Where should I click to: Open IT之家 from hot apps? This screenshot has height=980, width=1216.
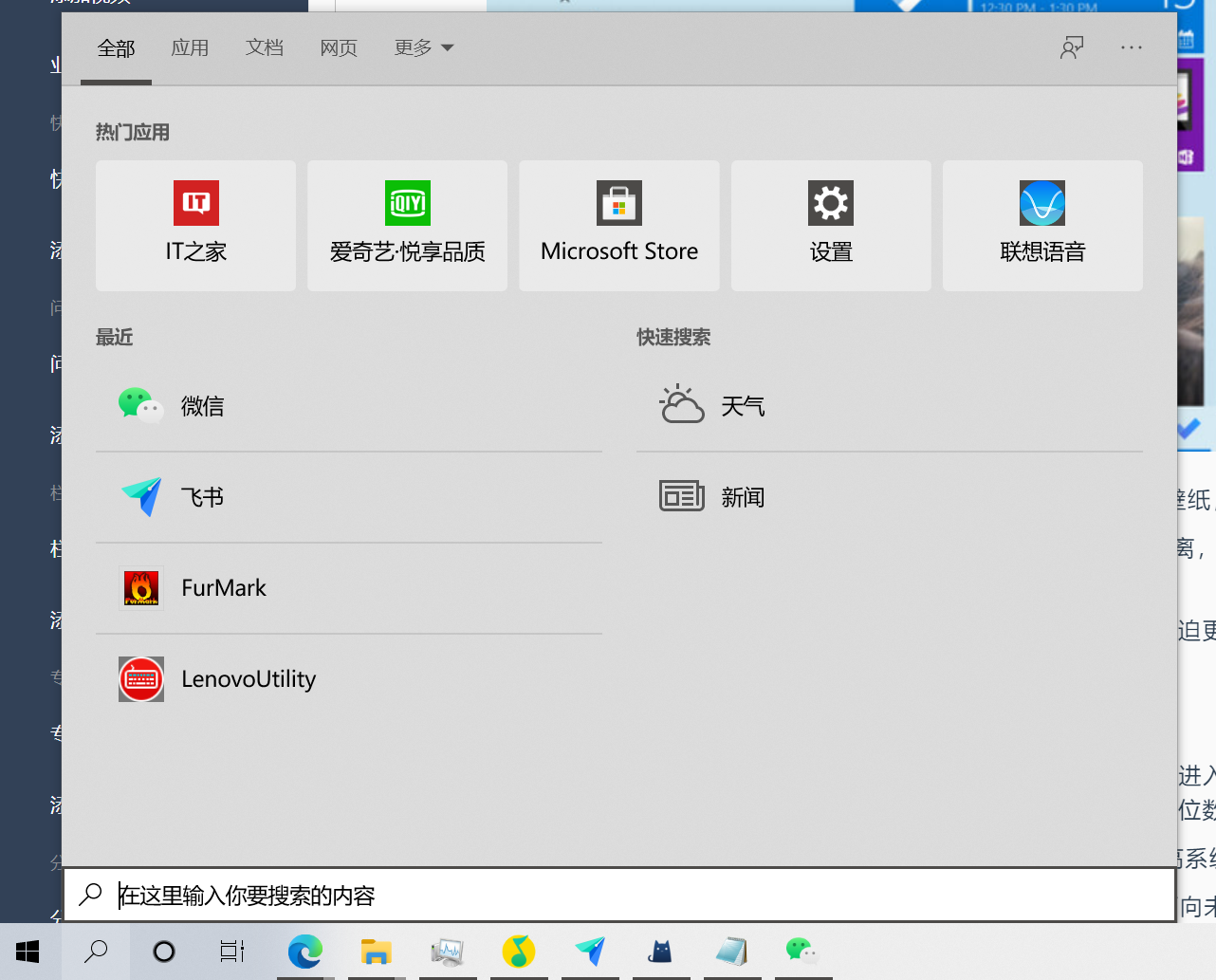(195, 226)
